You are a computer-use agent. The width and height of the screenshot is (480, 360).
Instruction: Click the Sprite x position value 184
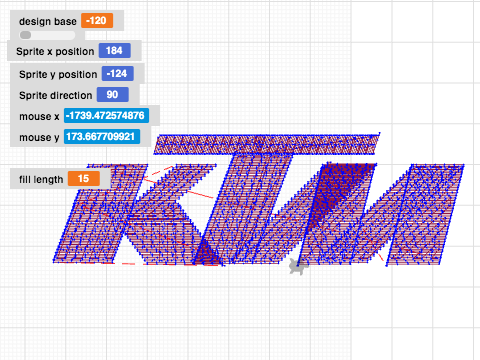click(x=114, y=51)
